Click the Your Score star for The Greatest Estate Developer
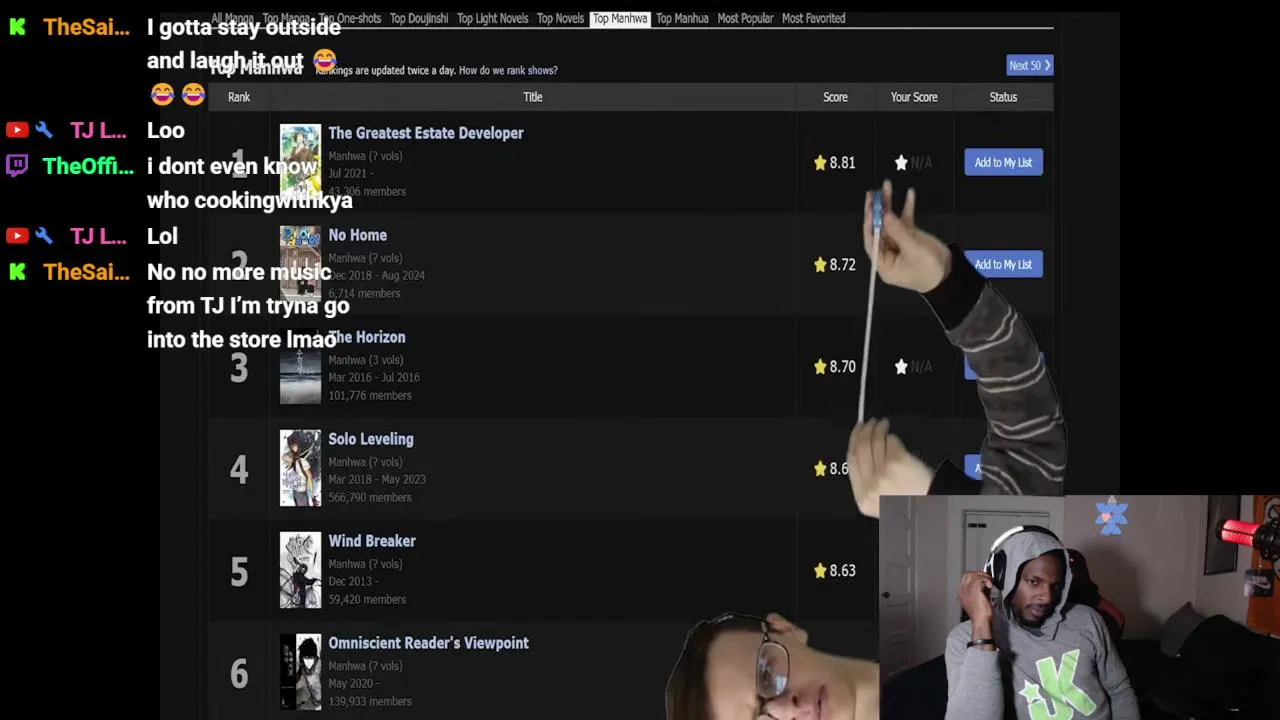1280x720 pixels. pos(901,162)
